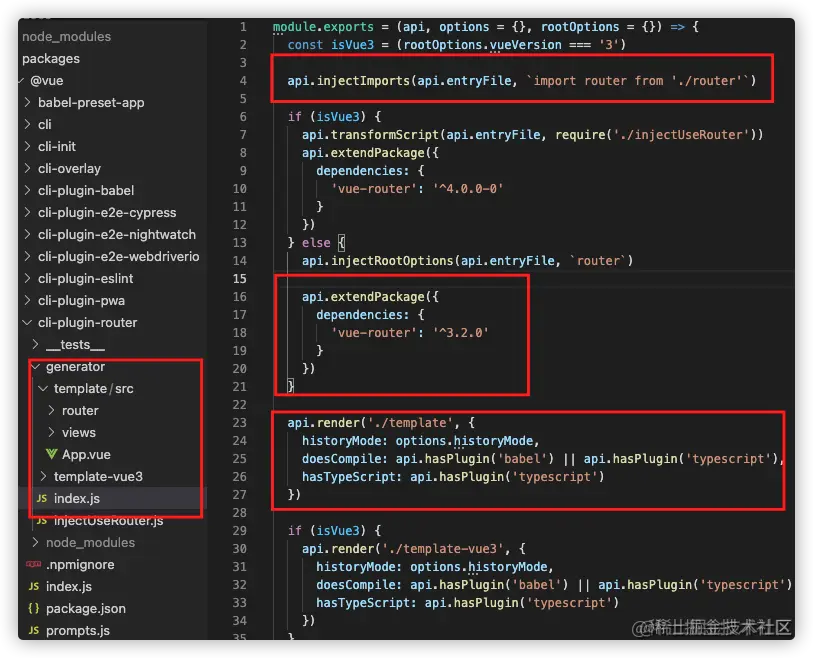
Task: Click the '^4.0.0-0' version string
Action: click(468, 189)
